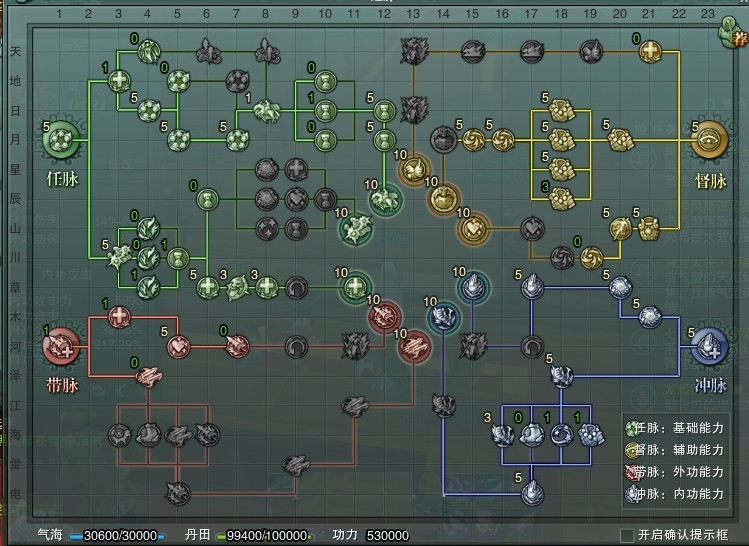Viewport: 749px width, 546px height.
Task: Click the red plus node above 带脉
Action: 119,317
